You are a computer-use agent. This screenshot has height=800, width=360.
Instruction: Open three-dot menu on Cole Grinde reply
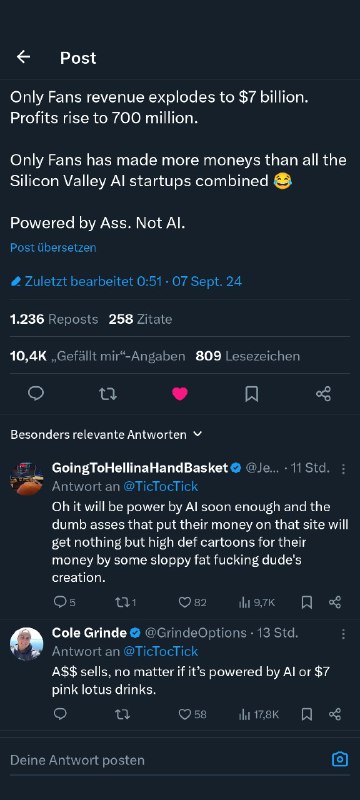click(343, 634)
